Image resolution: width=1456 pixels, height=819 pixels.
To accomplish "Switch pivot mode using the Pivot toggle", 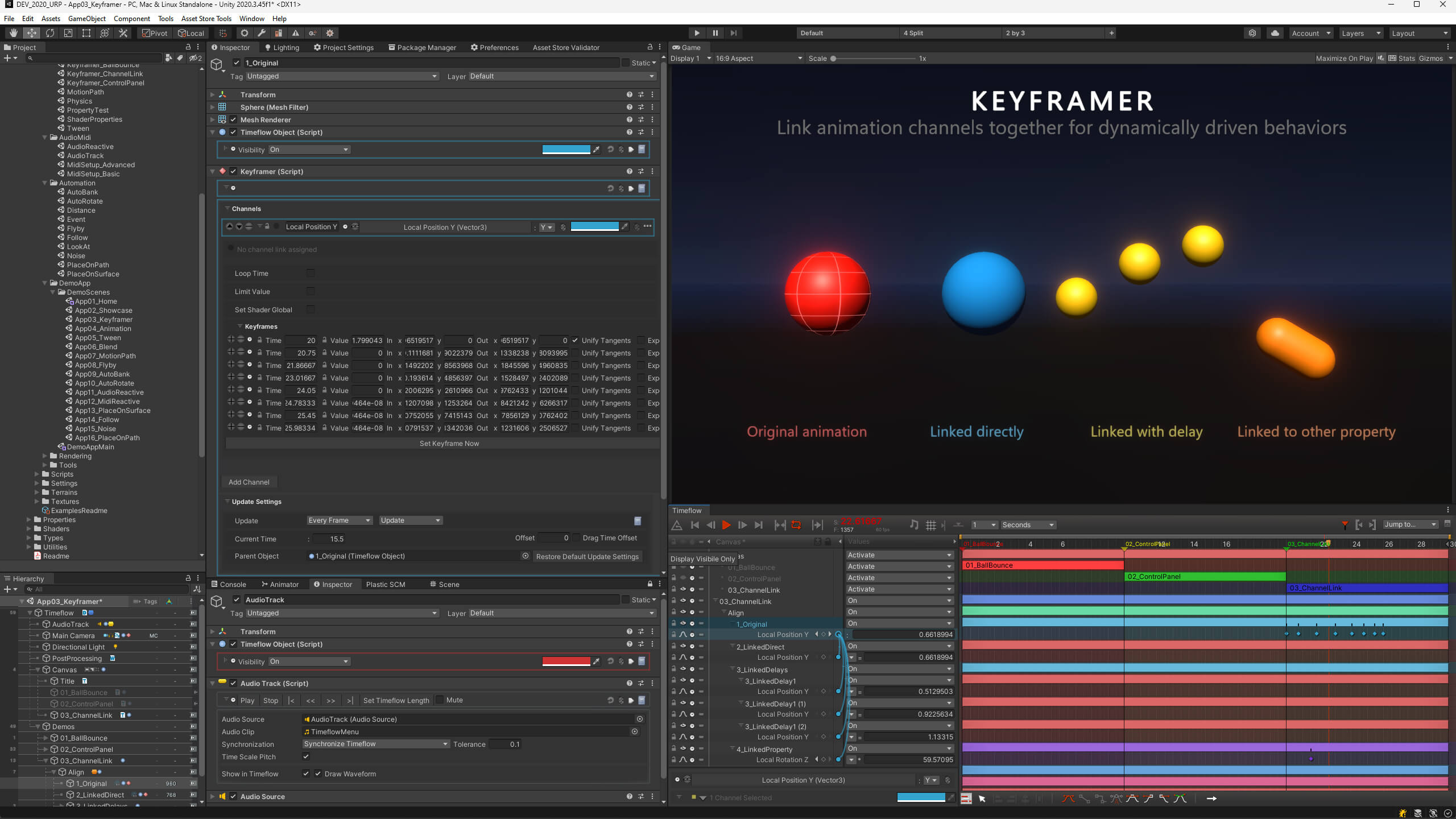I will point(154,32).
